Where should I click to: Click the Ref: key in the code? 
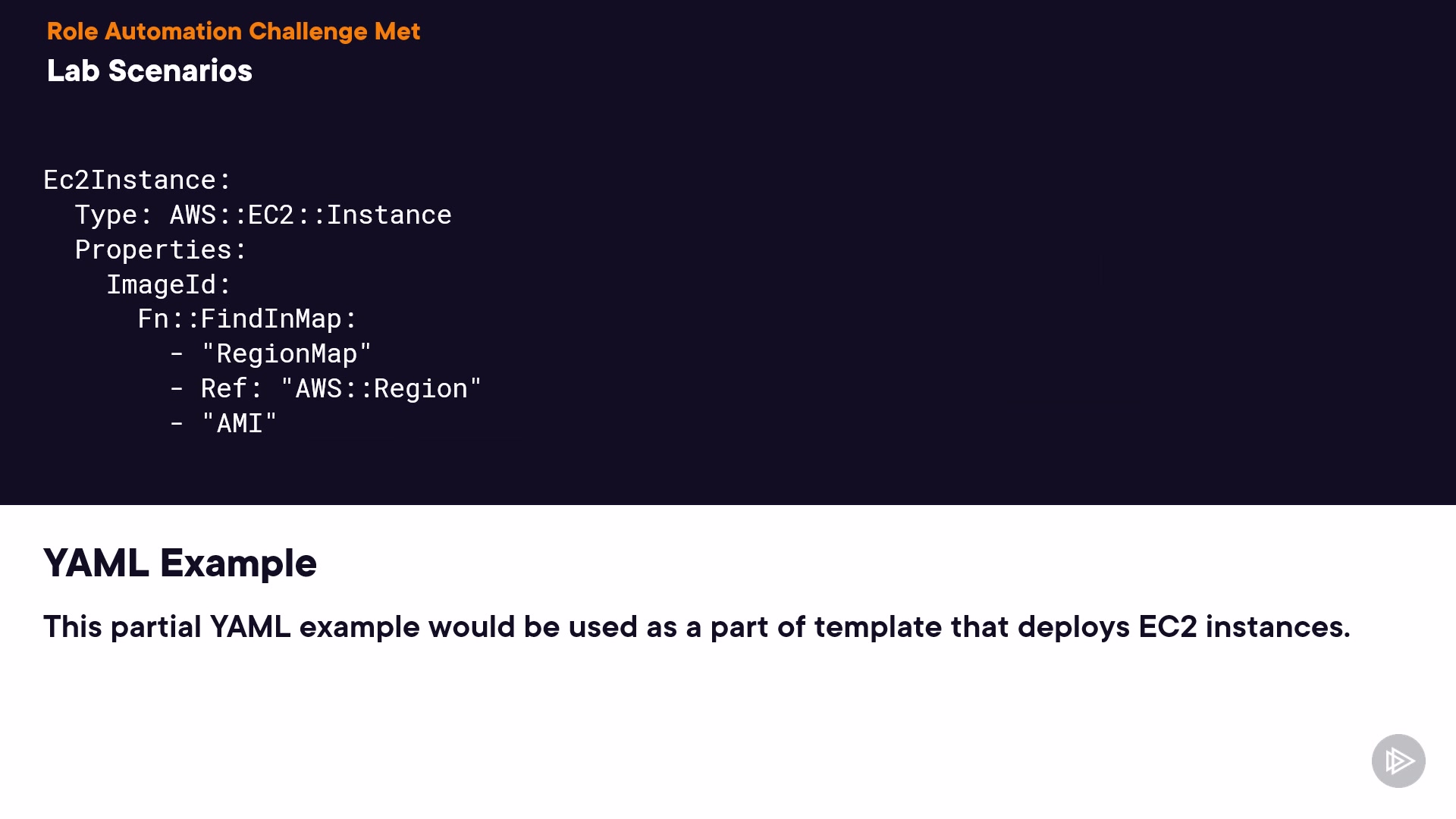tap(231, 389)
